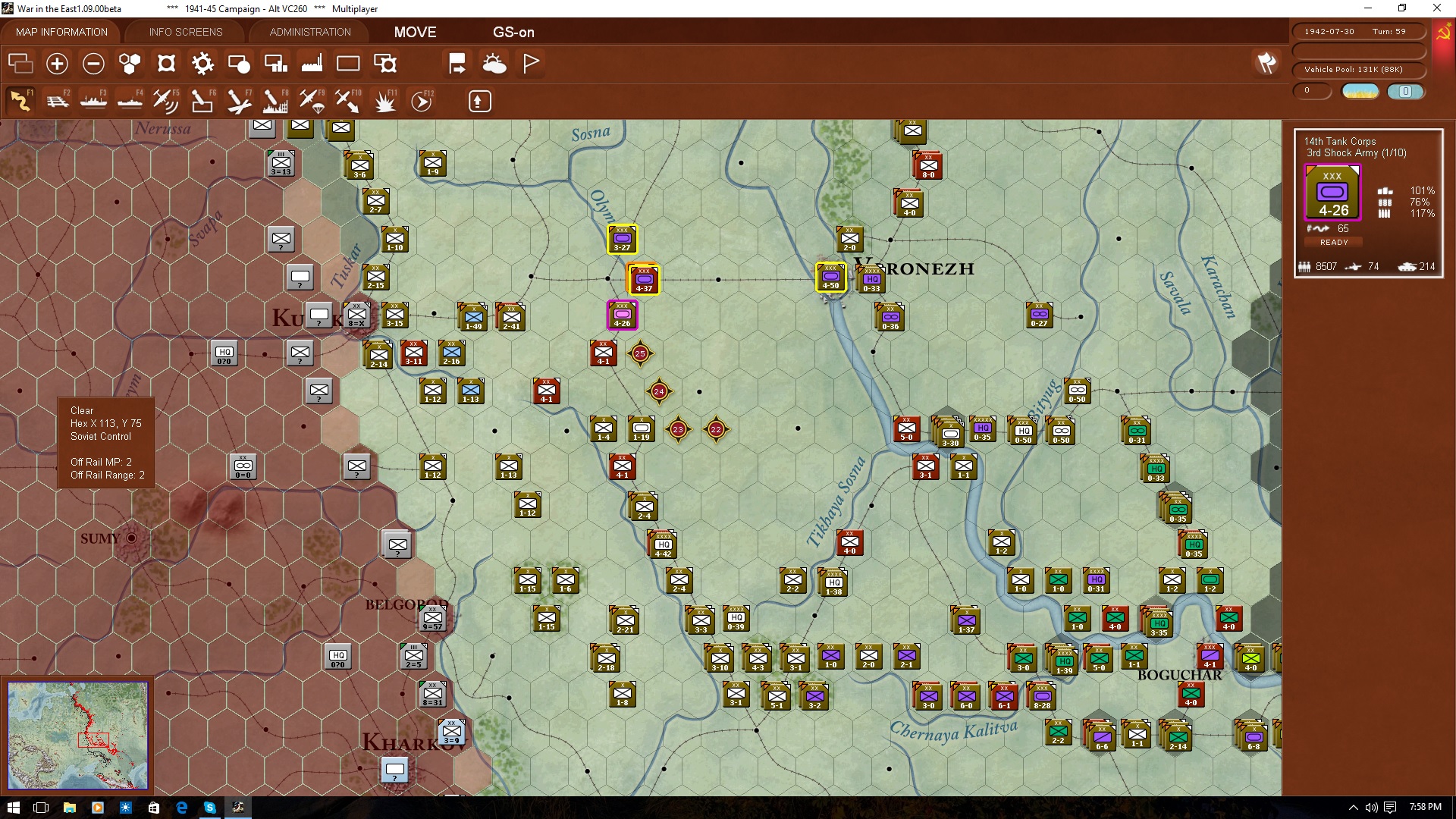Toggle the GS-on ground support setting
1456x819 pixels.
[x=513, y=32]
